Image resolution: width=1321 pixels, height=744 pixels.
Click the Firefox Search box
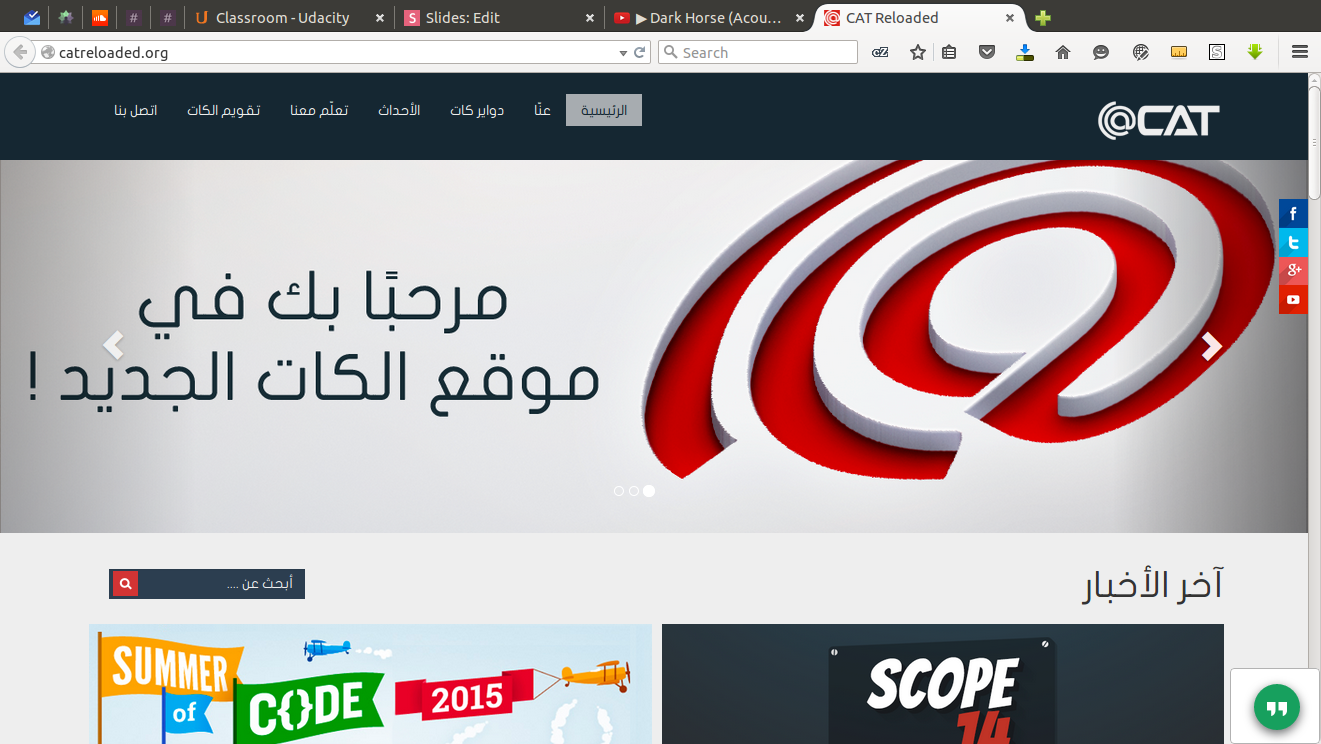pyautogui.click(x=758, y=52)
